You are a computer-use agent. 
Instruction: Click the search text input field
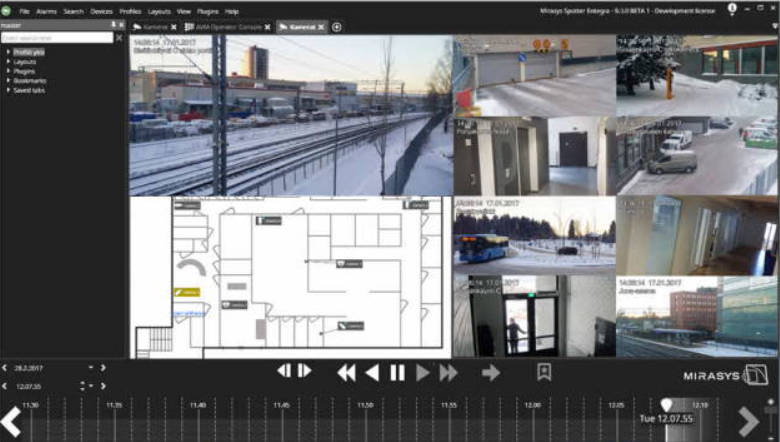(x=56, y=38)
